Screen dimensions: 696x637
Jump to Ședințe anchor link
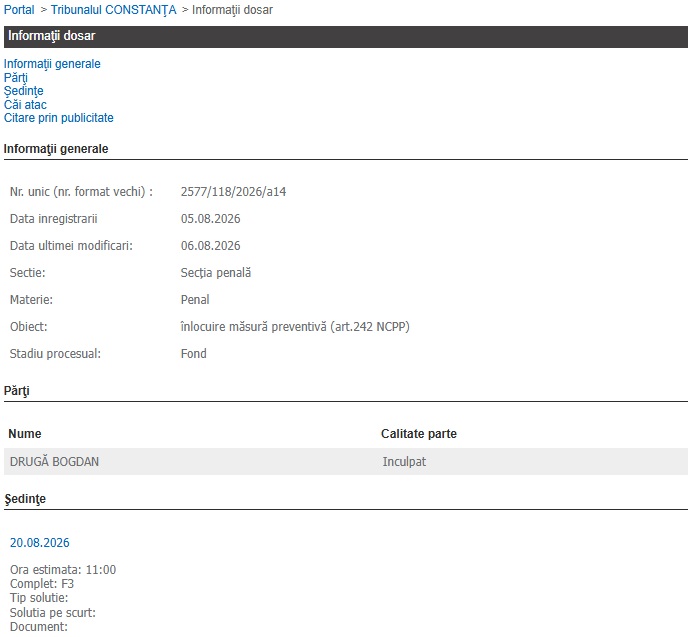pos(24,91)
